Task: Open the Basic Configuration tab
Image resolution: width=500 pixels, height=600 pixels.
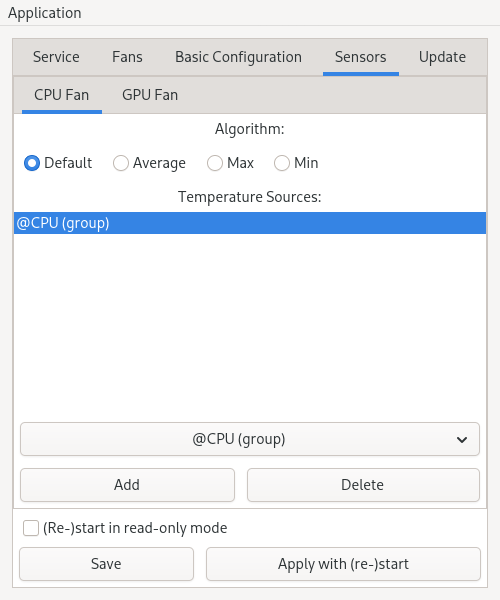Action: click(238, 57)
